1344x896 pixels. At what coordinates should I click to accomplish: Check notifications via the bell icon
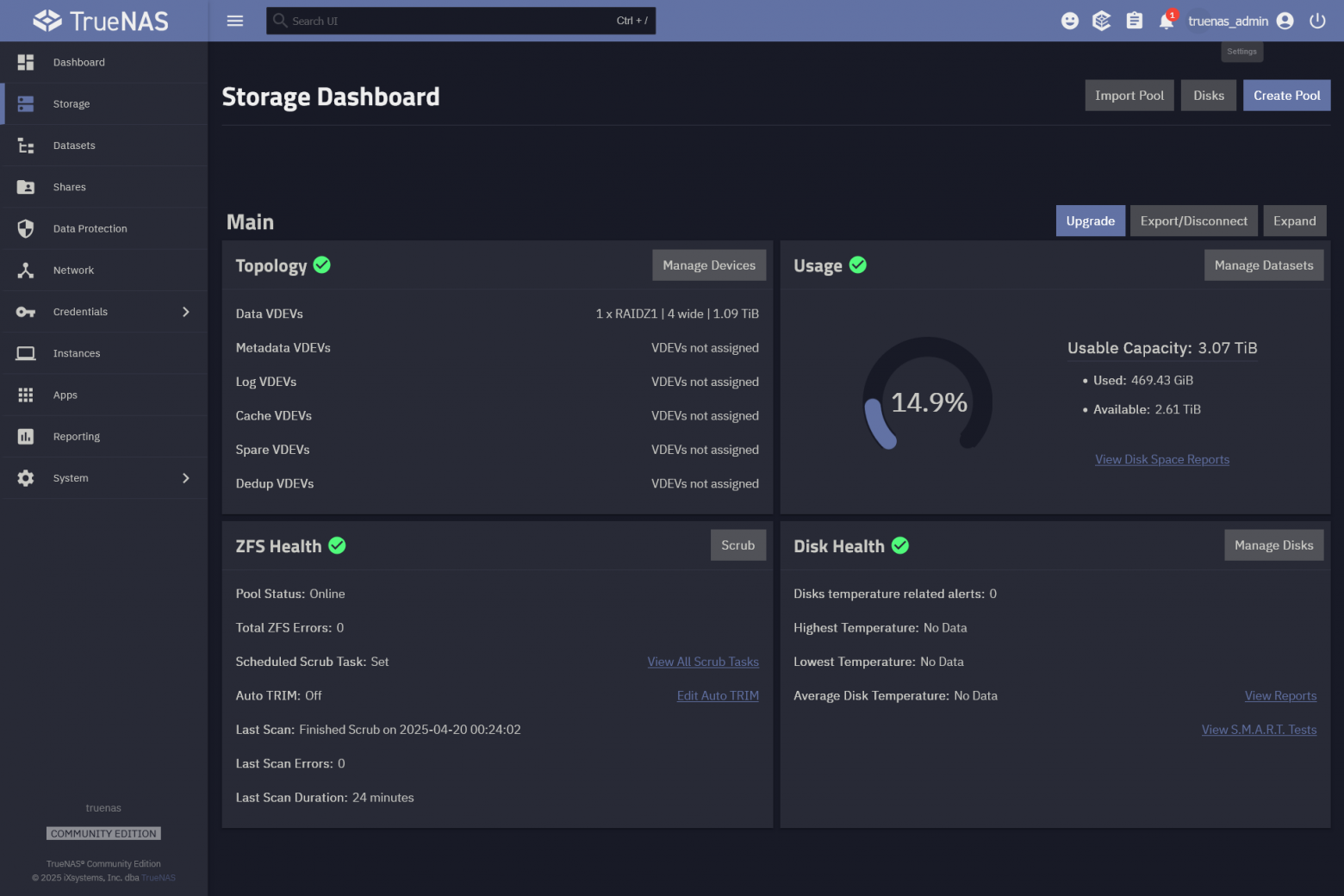[x=1166, y=20]
